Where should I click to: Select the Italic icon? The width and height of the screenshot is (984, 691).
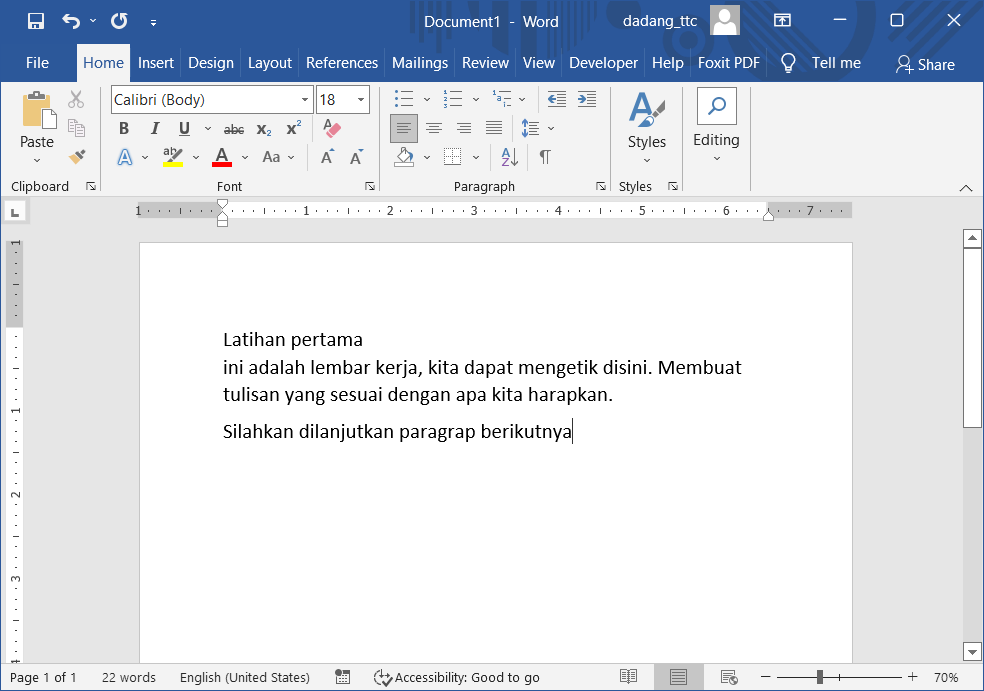(153, 129)
